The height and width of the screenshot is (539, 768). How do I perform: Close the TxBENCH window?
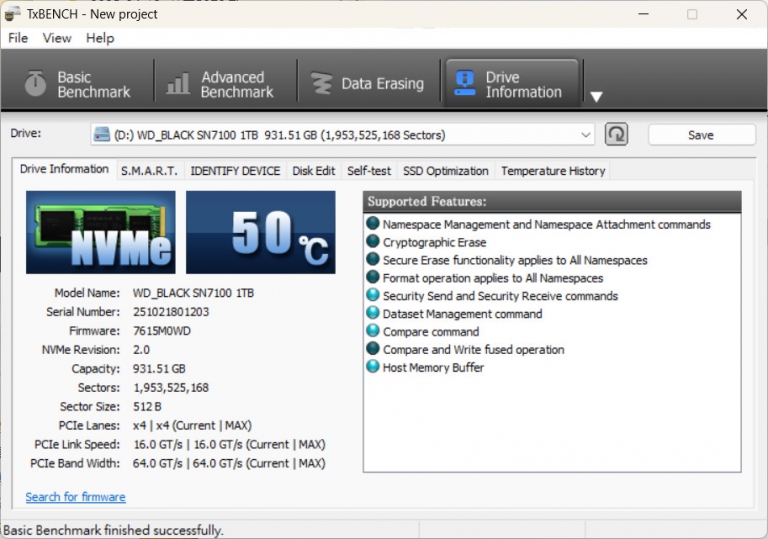coord(742,14)
